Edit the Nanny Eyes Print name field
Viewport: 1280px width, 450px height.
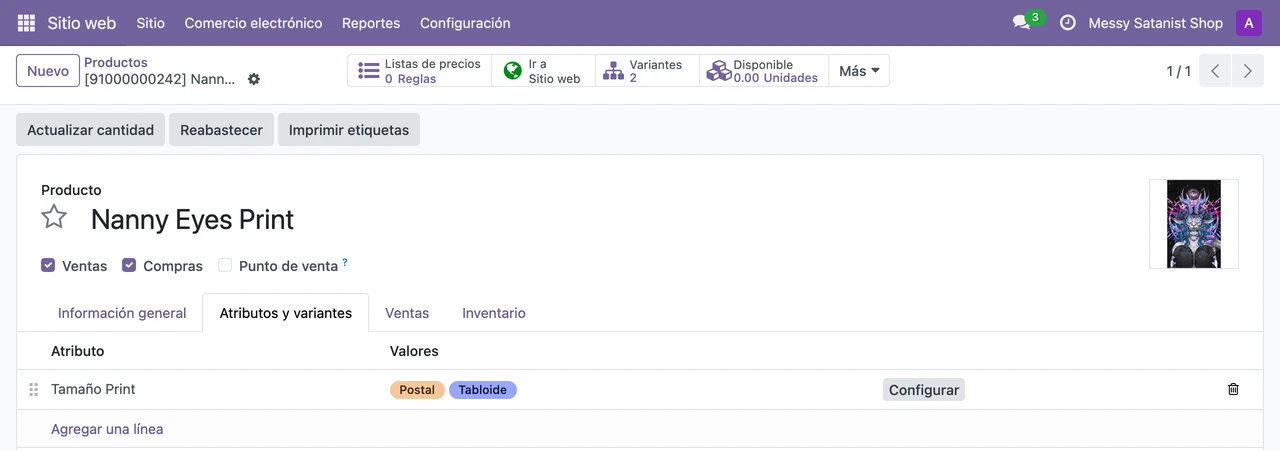193,220
